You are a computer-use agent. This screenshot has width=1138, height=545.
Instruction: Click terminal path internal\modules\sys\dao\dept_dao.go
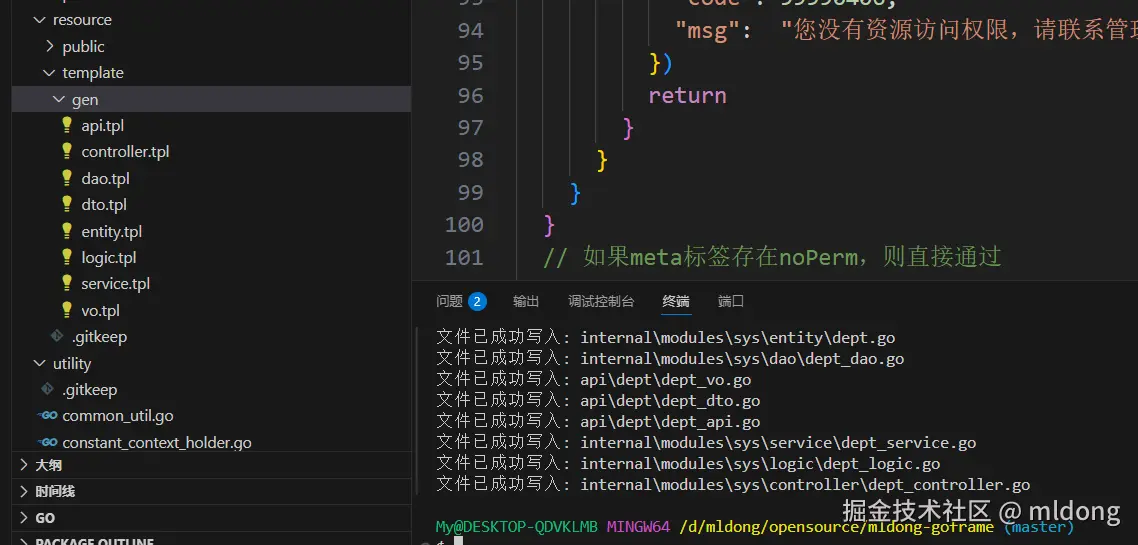point(742,358)
